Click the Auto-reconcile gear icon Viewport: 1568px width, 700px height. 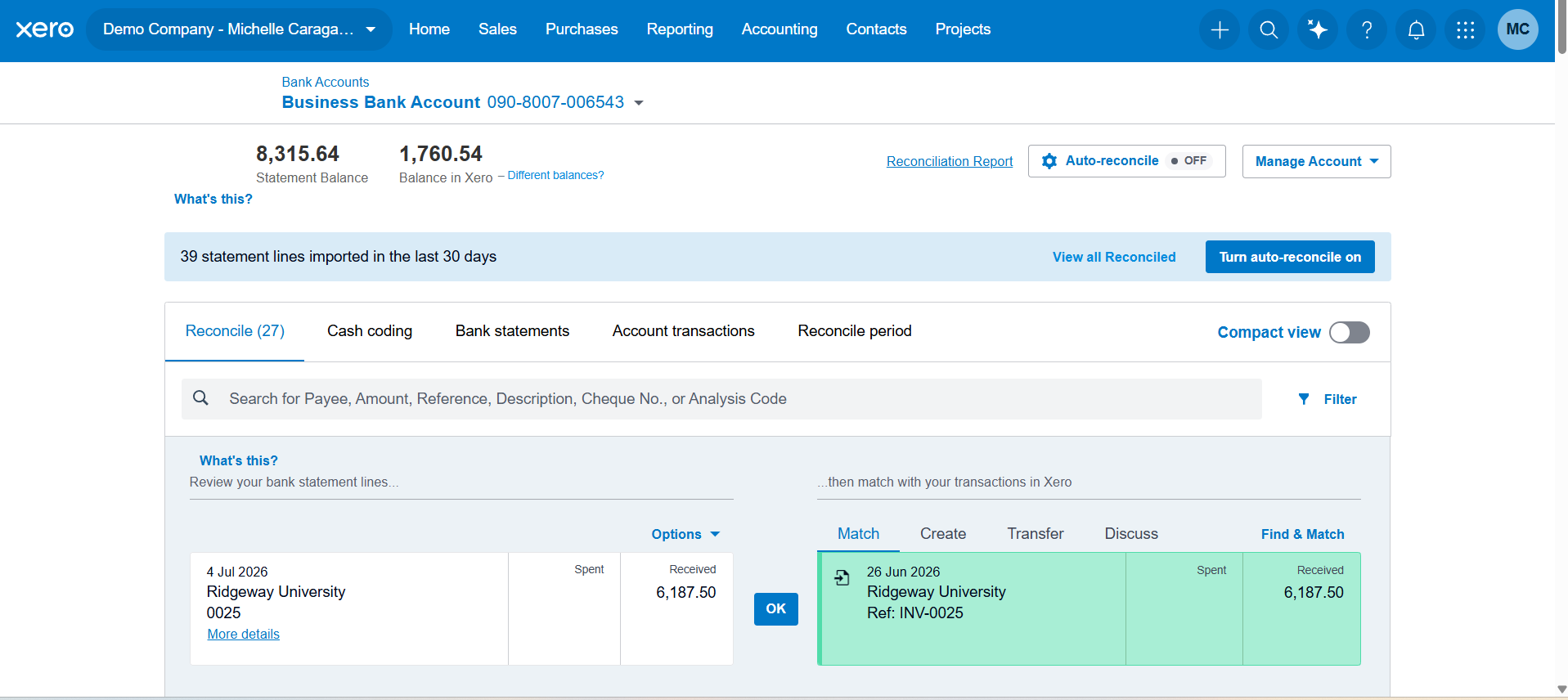click(x=1049, y=161)
